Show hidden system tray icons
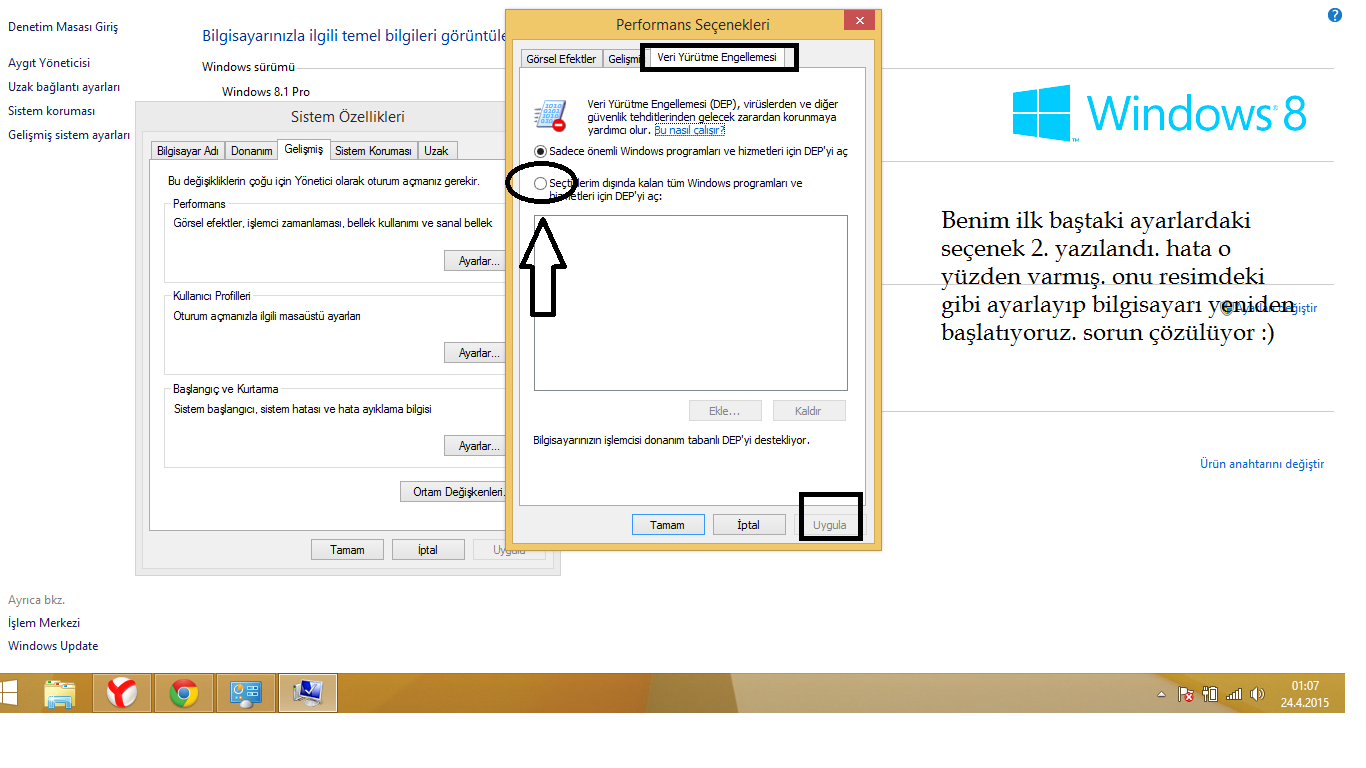The width and height of the screenshot is (1366, 768). (x=1161, y=694)
